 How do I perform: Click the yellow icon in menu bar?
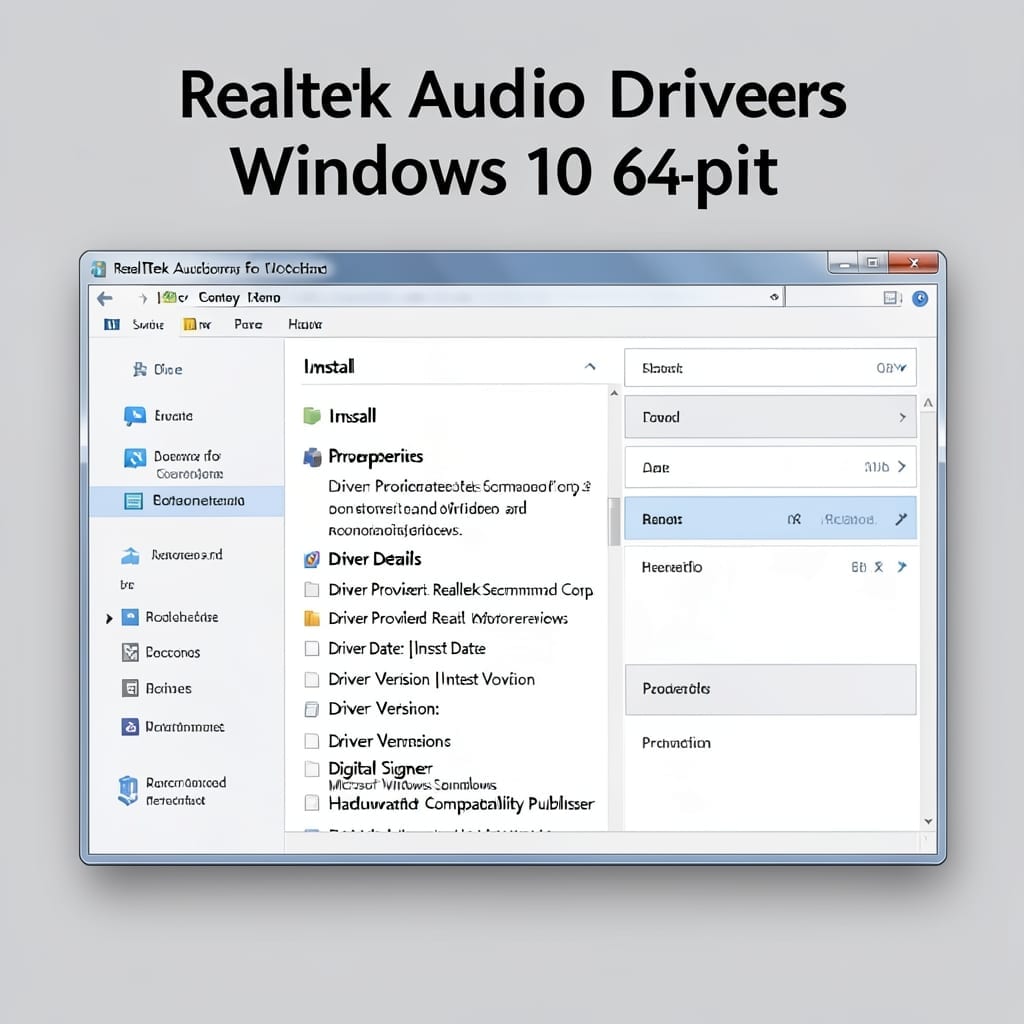click(x=190, y=325)
